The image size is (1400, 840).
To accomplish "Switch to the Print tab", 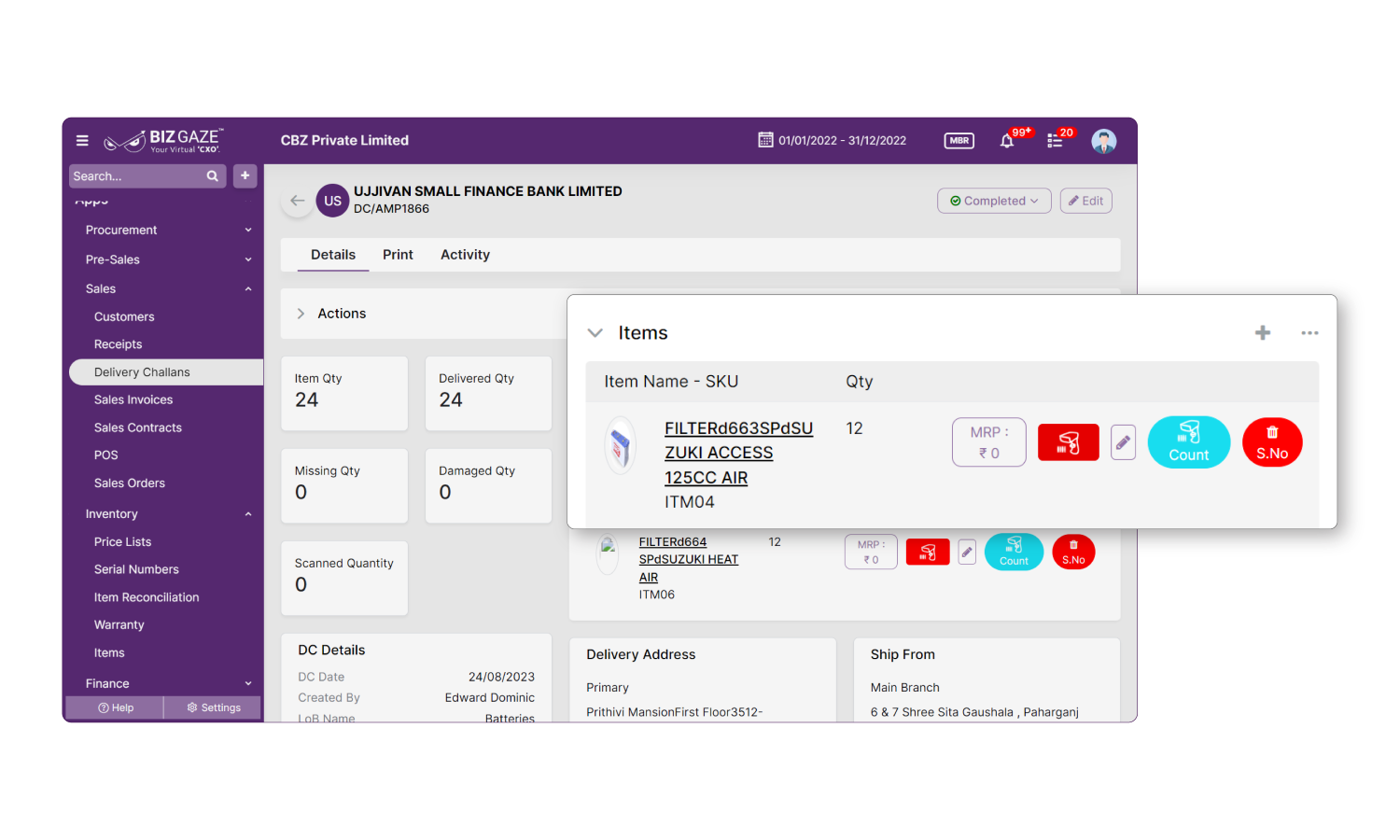I will 398,255.
